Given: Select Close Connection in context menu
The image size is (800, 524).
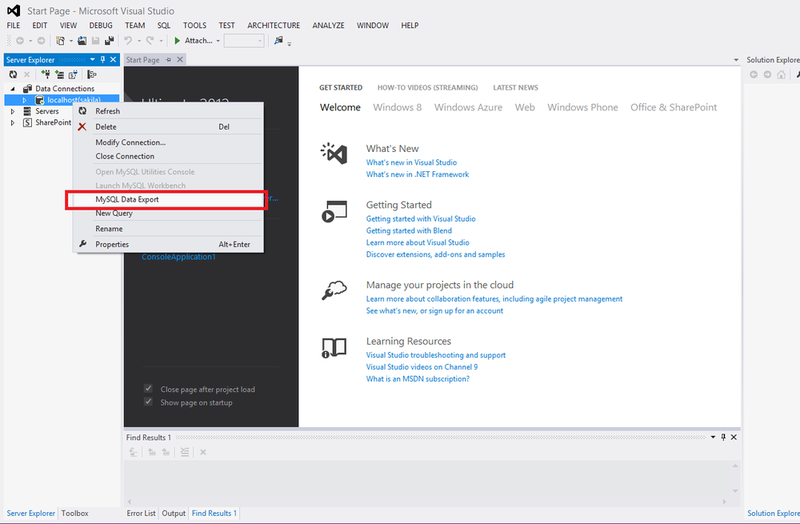Looking at the screenshot, I should click(168, 156).
